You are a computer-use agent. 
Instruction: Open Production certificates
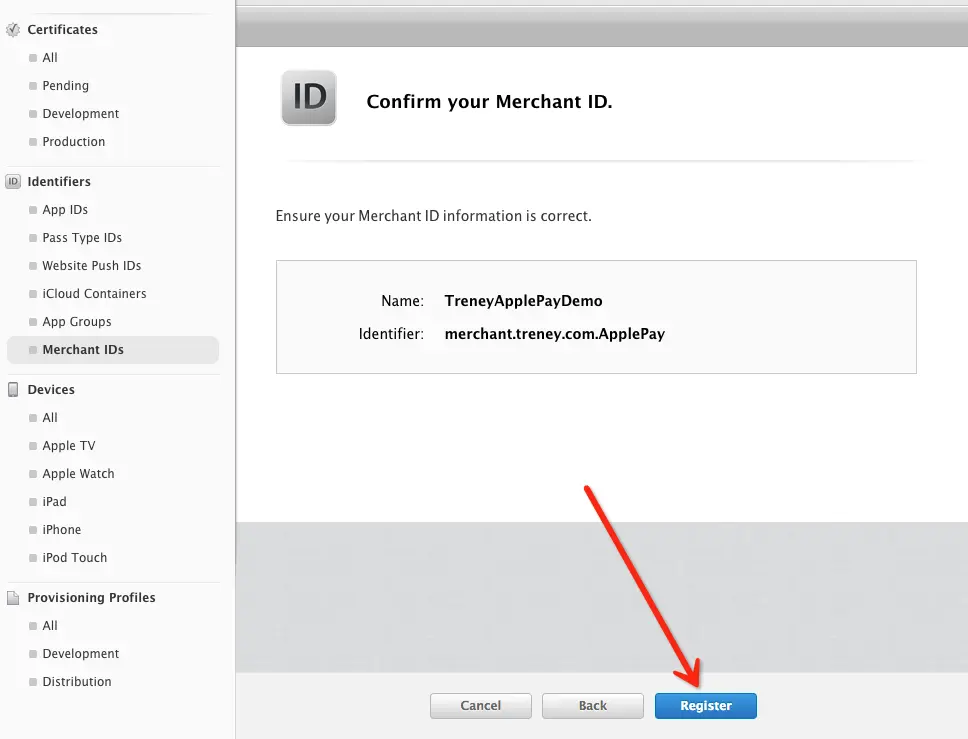73,141
